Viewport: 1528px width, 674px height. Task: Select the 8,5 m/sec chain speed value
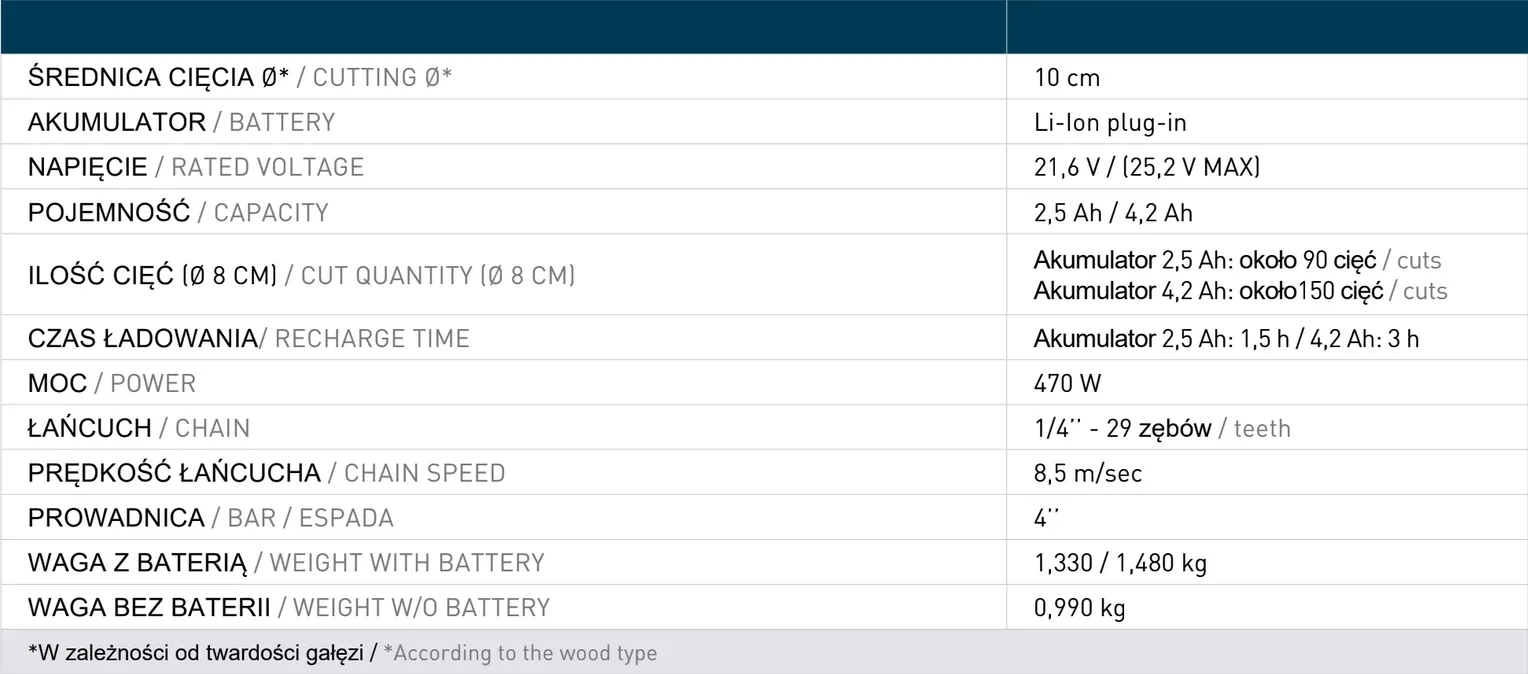pyautogui.click(x=1088, y=473)
